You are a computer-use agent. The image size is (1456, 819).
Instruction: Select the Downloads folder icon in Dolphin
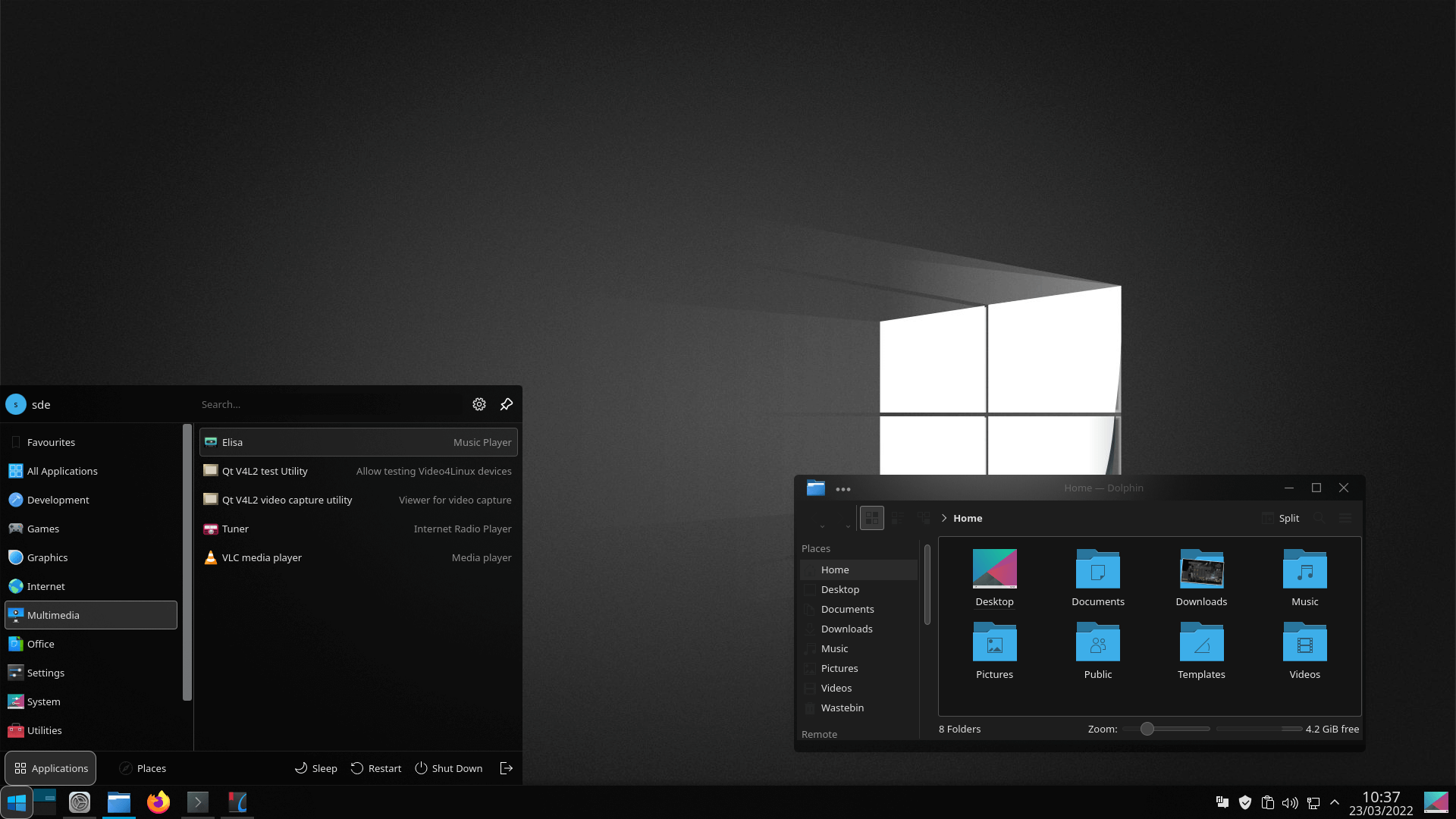pos(1201,569)
